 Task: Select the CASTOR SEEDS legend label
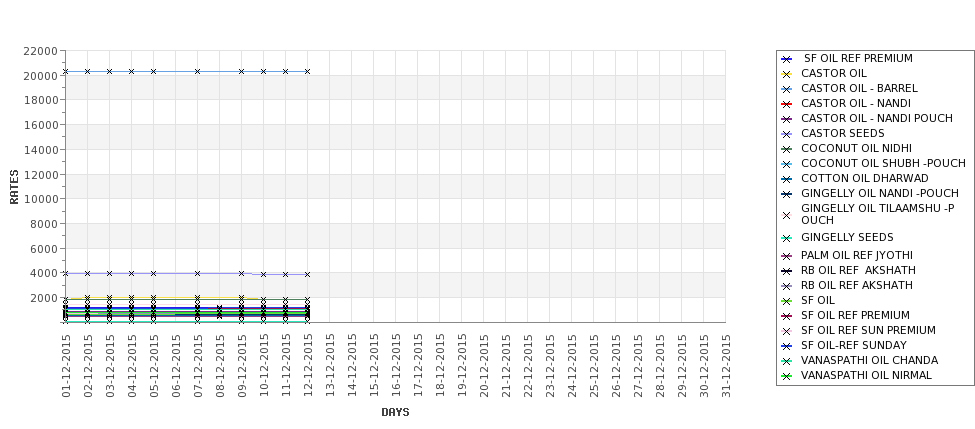tap(843, 133)
